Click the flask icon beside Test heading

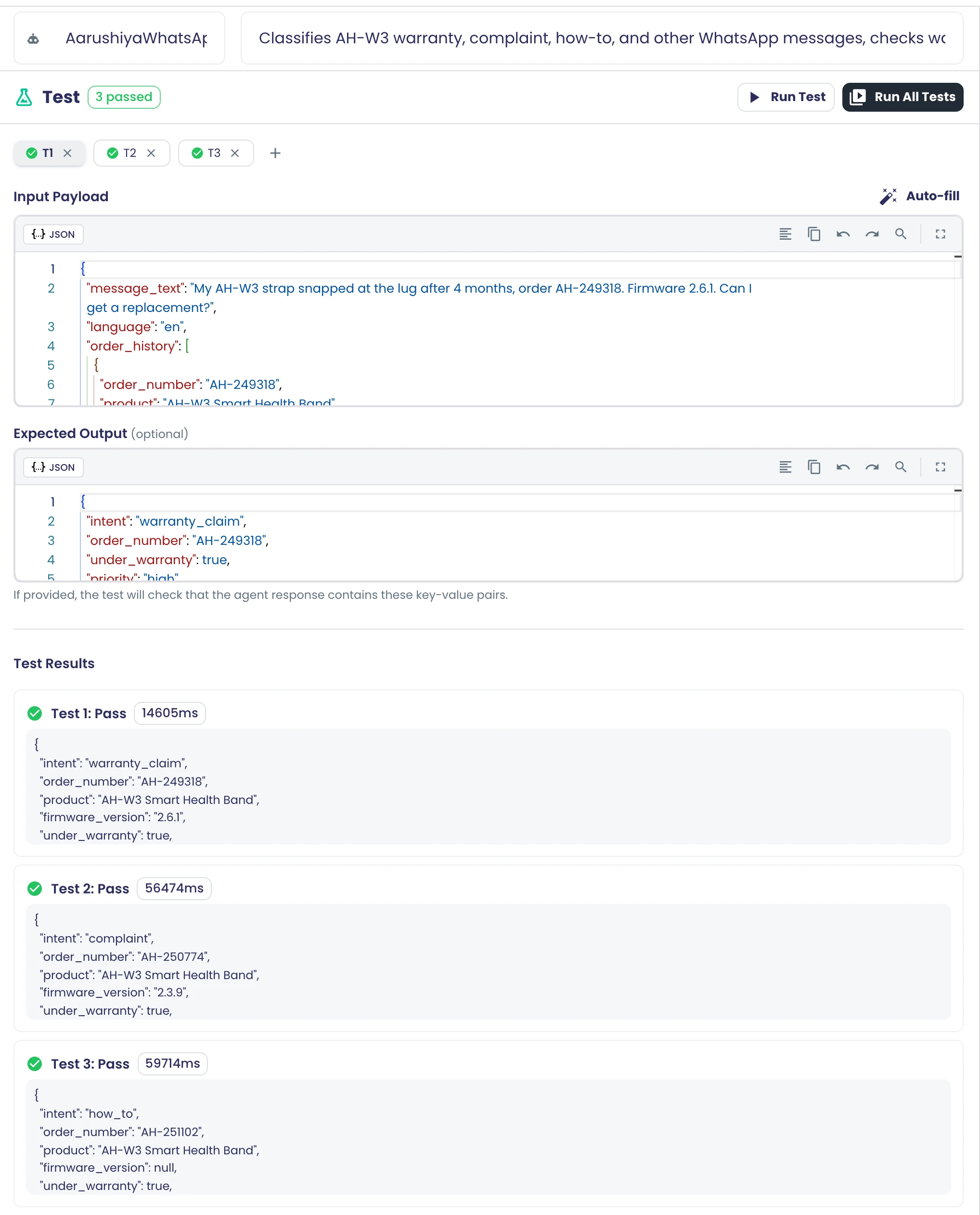click(x=24, y=97)
